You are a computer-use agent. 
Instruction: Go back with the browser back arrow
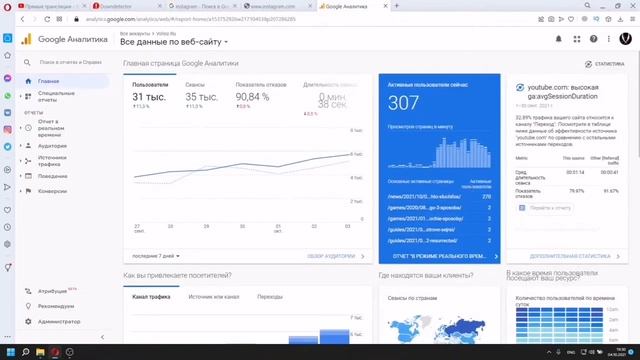(22, 19)
